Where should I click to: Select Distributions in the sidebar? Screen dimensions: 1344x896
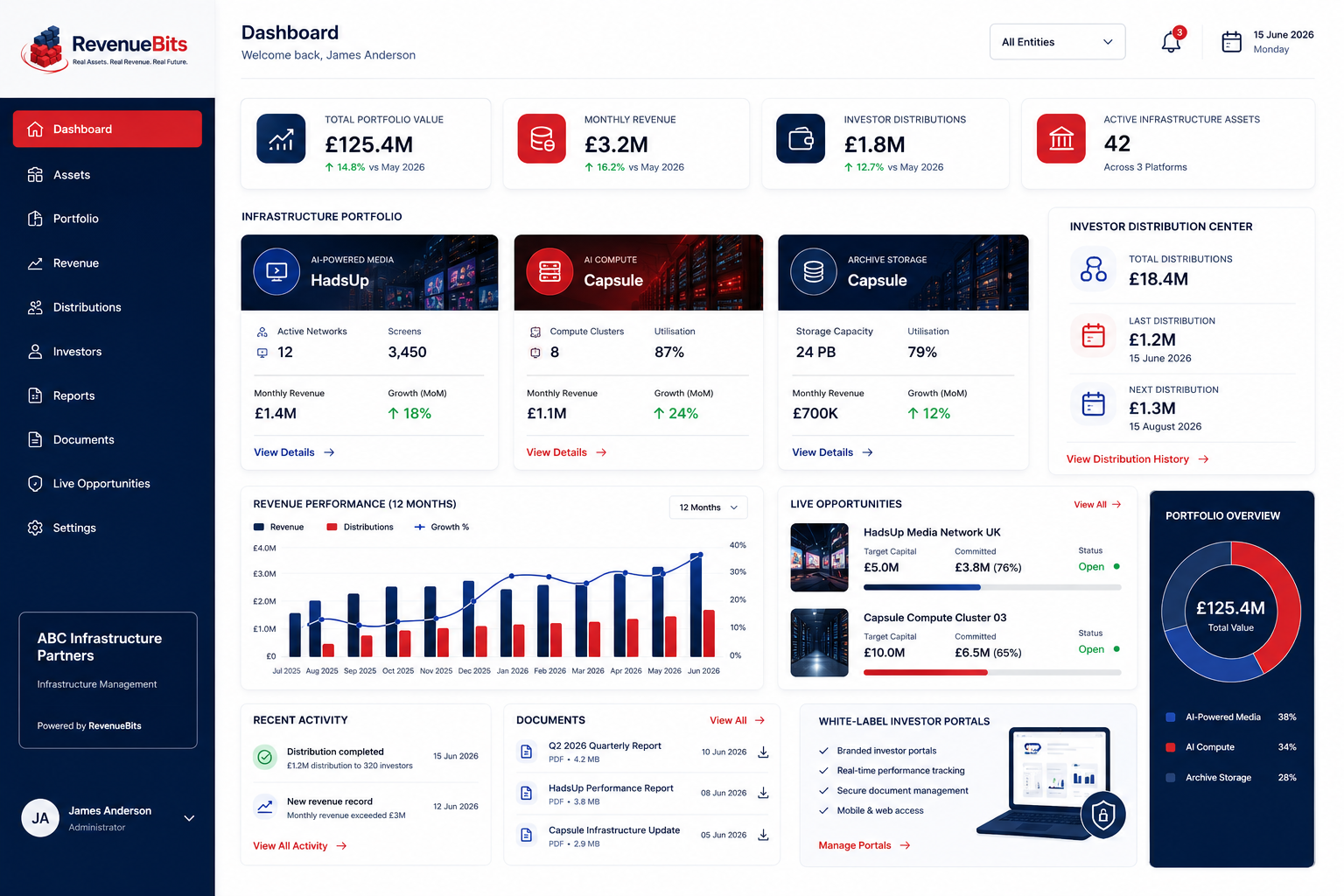(108, 307)
